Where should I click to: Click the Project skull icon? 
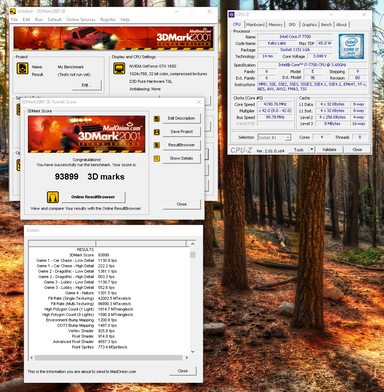(22, 69)
